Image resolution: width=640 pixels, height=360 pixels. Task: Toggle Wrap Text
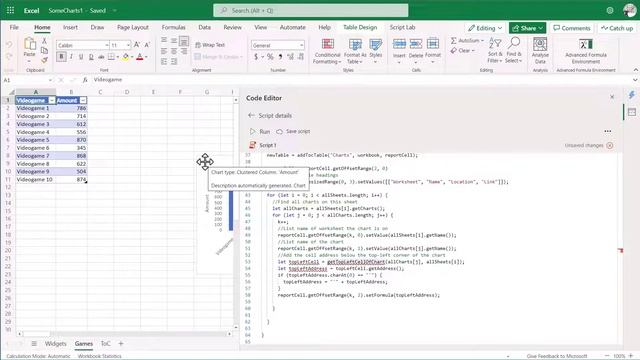210,45
